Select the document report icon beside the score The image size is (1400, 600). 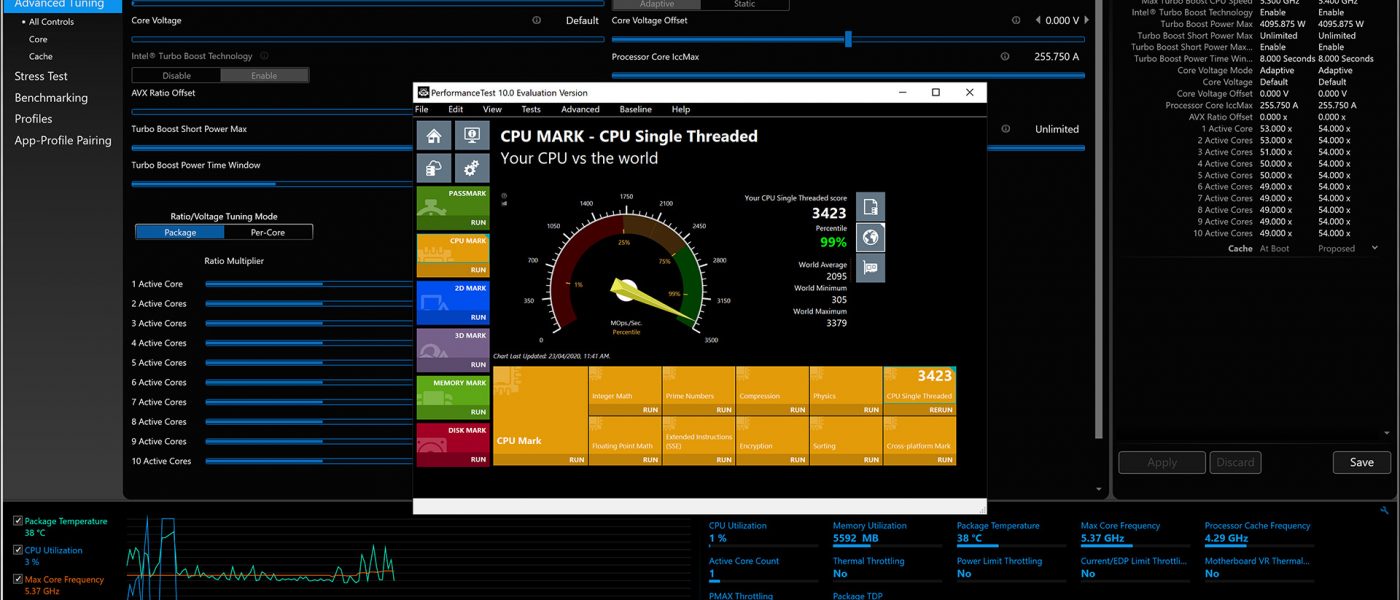tap(870, 207)
